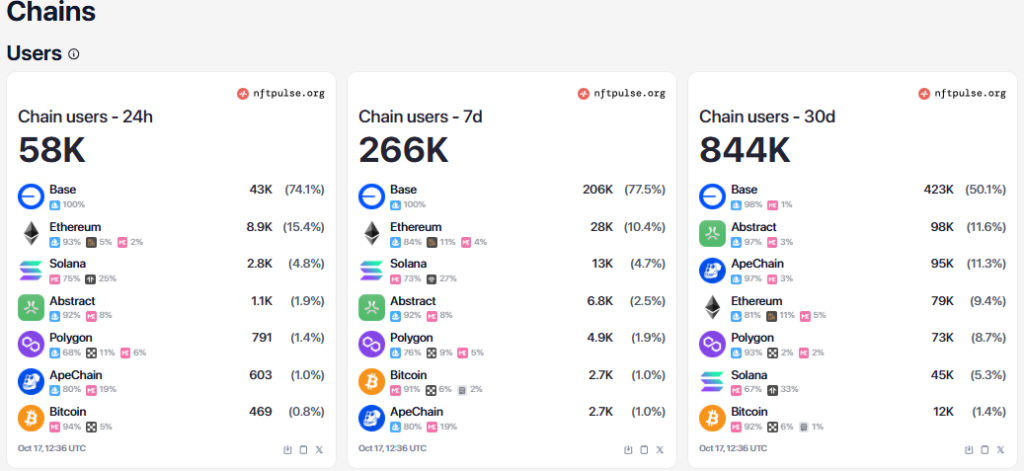
Task: Click the ApeChain logo in the 30d card
Action: (713, 270)
